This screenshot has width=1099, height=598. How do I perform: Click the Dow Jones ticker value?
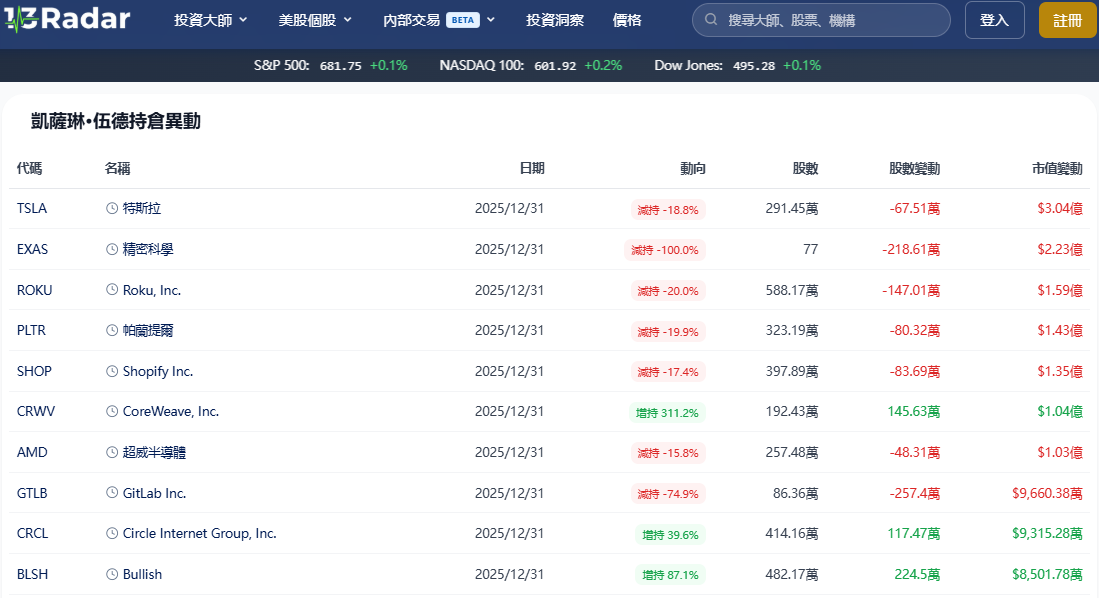[x=754, y=65]
